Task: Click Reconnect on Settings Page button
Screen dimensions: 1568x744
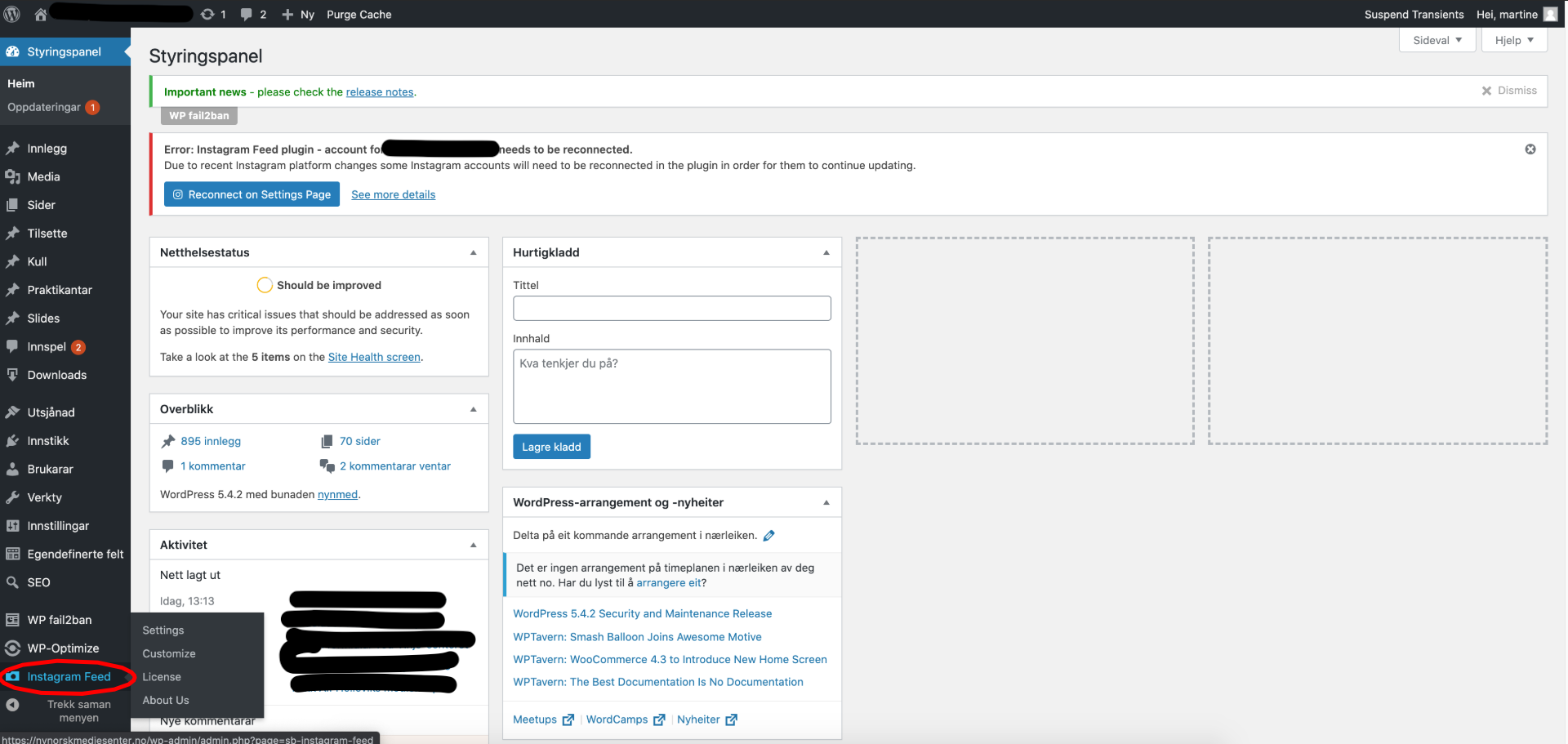Action: (252, 194)
